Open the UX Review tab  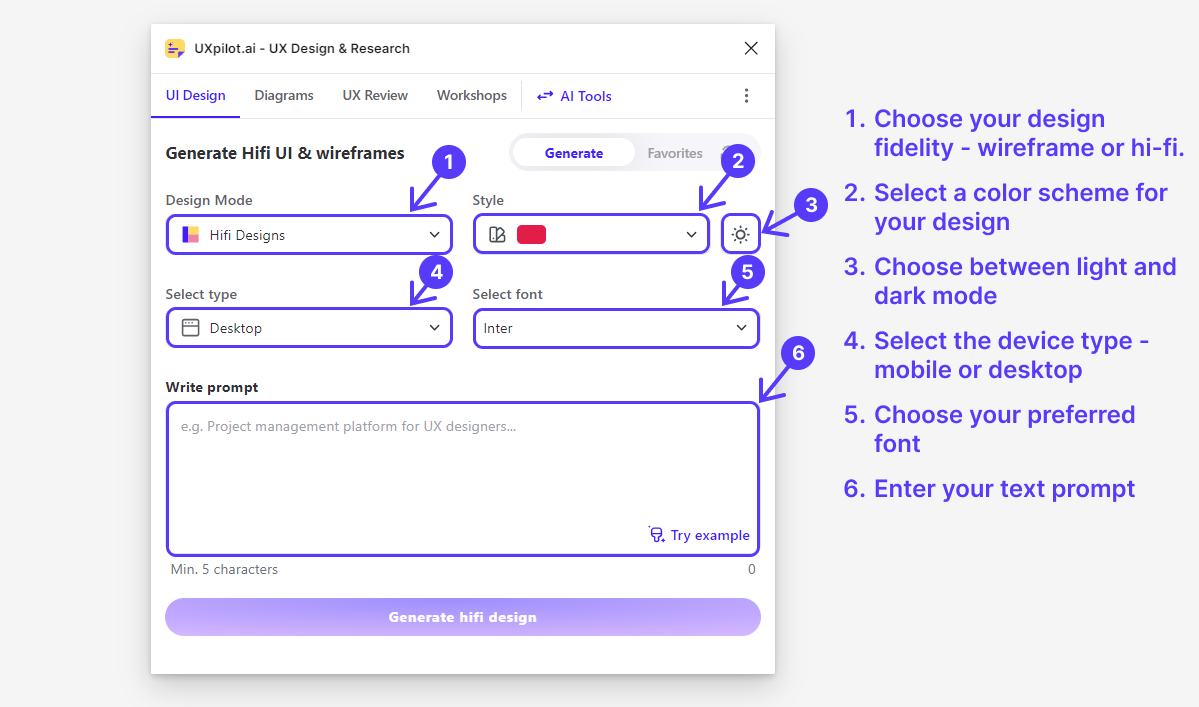pyautogui.click(x=375, y=96)
